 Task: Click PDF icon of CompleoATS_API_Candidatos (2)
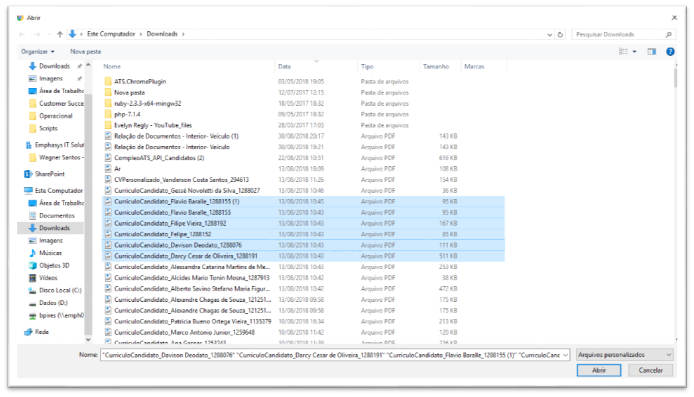click(108, 158)
